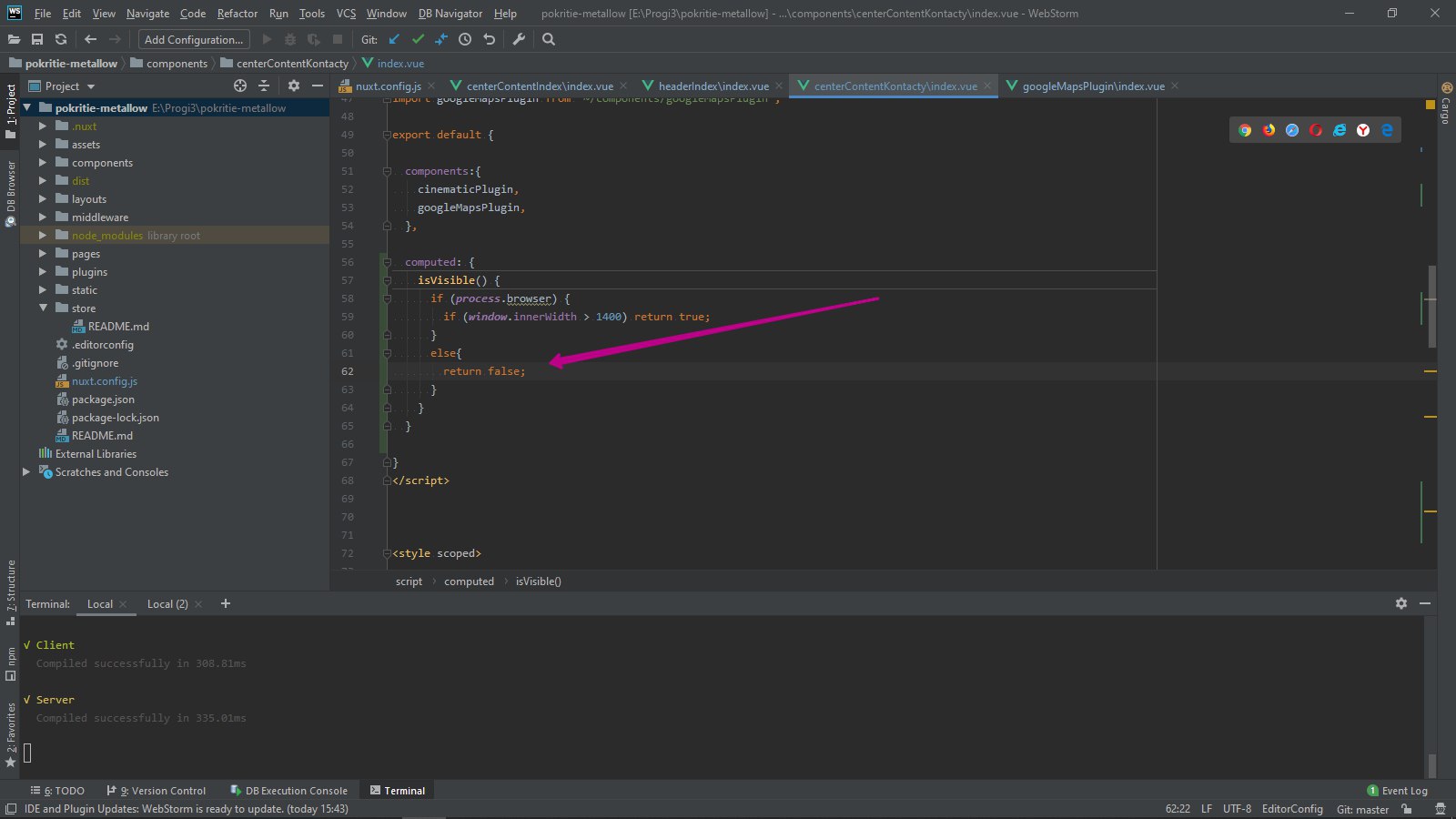Hide the Project panel
Image resolution: width=1456 pixels, height=819 pixels.
click(318, 86)
